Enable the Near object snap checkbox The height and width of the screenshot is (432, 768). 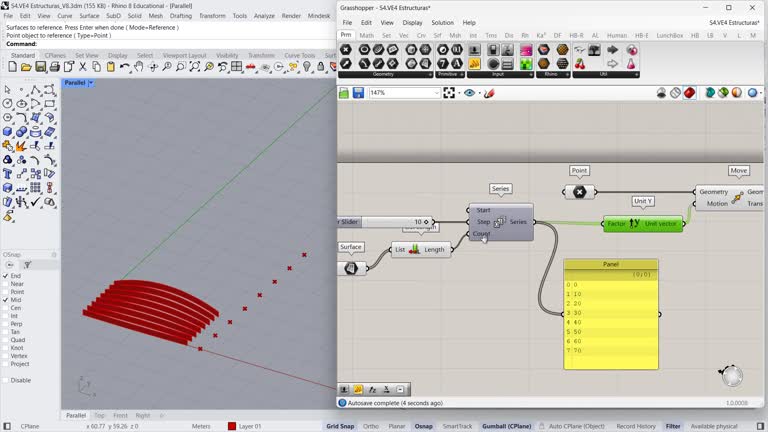click(6, 284)
